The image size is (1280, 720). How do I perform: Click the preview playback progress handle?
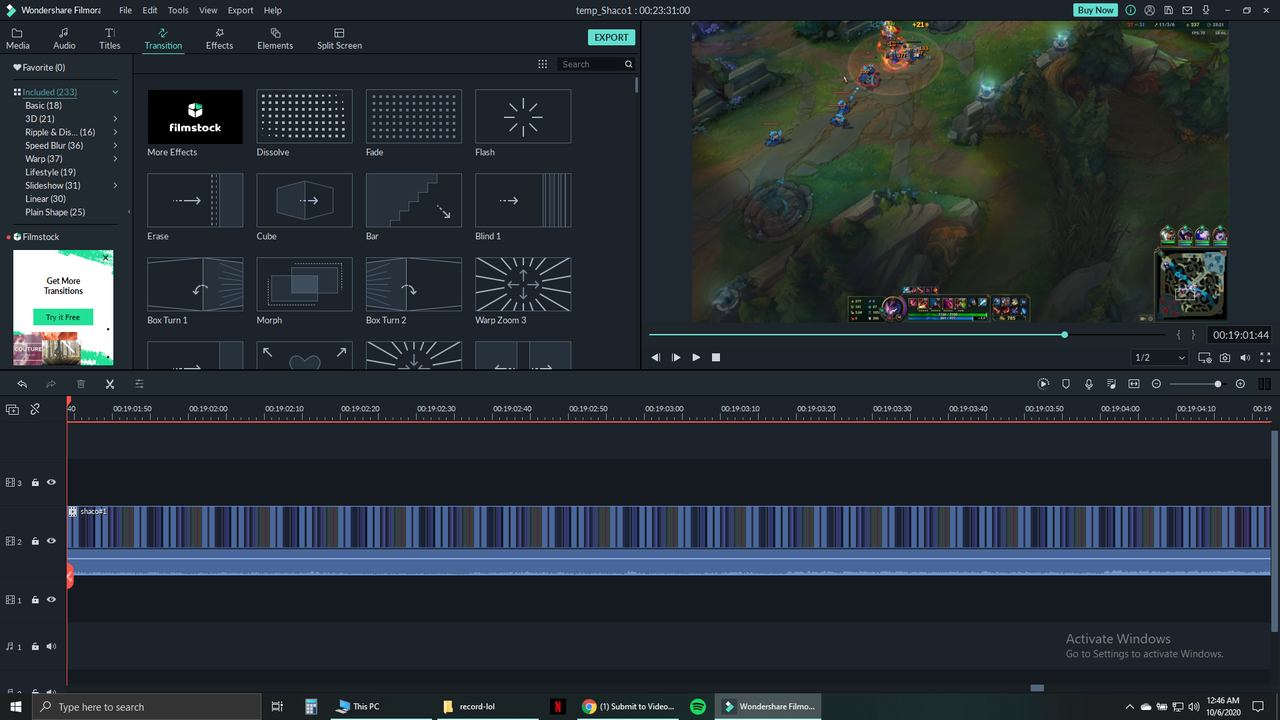pos(1064,334)
